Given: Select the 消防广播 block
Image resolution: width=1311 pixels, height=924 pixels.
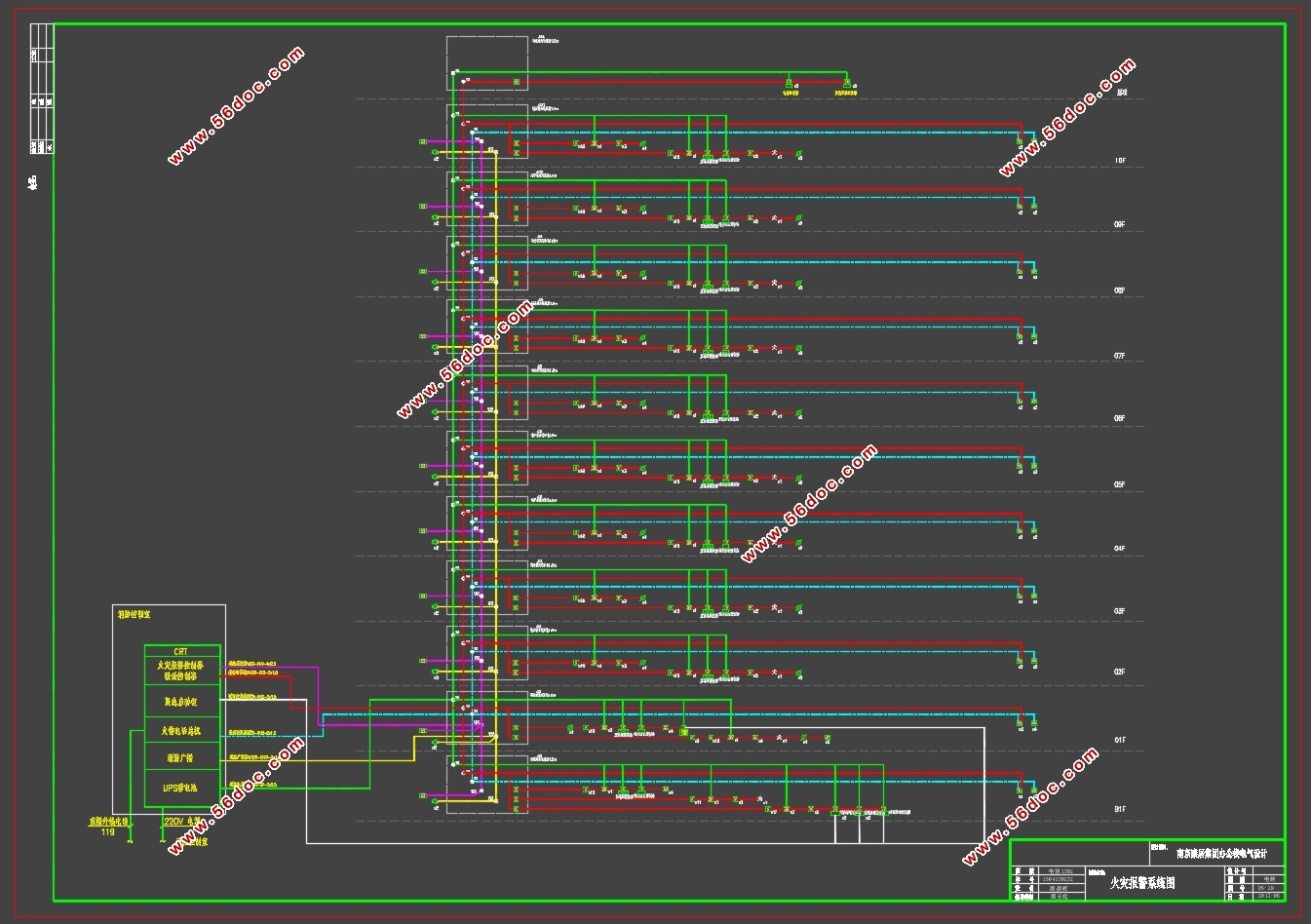Looking at the screenshot, I should pyautogui.click(x=181, y=757).
